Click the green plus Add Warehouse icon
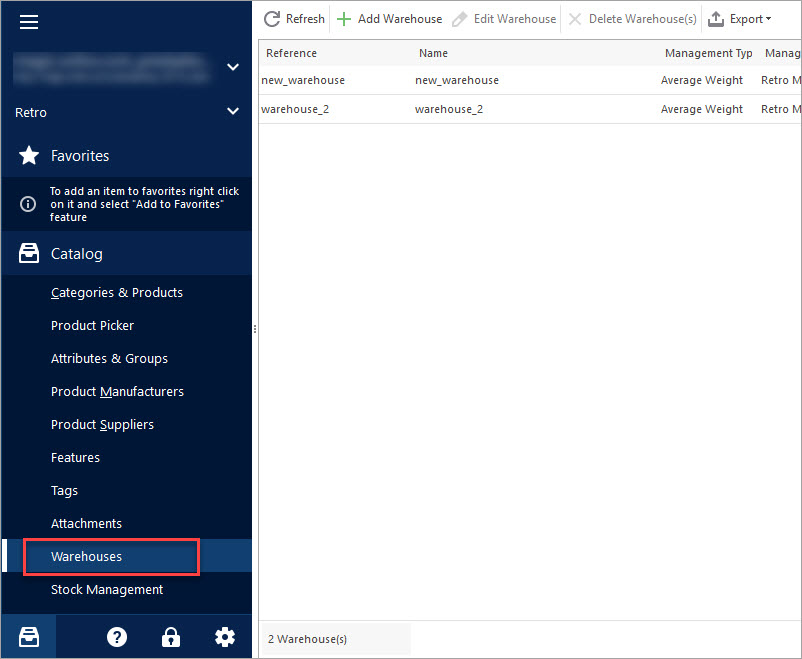 [x=344, y=19]
